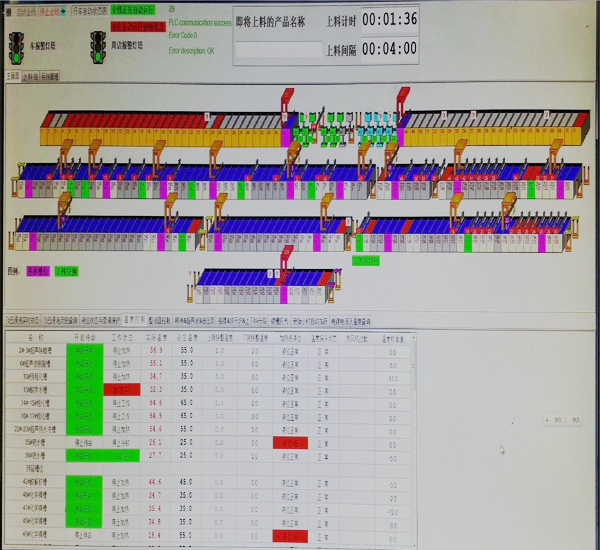Click the green legend swatch
This screenshot has height=550, width=600.
pyautogui.click(x=67, y=271)
